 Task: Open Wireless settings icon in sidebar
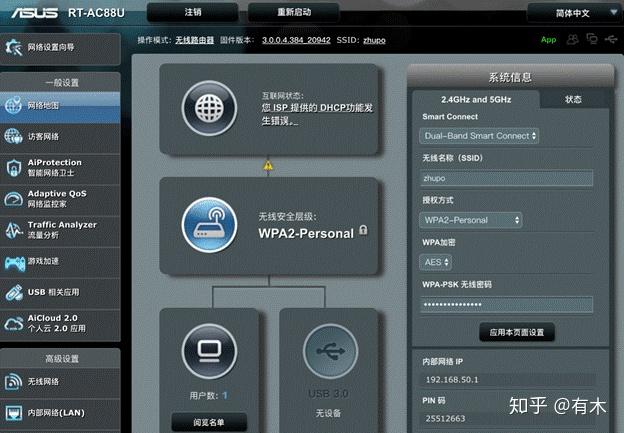14,381
